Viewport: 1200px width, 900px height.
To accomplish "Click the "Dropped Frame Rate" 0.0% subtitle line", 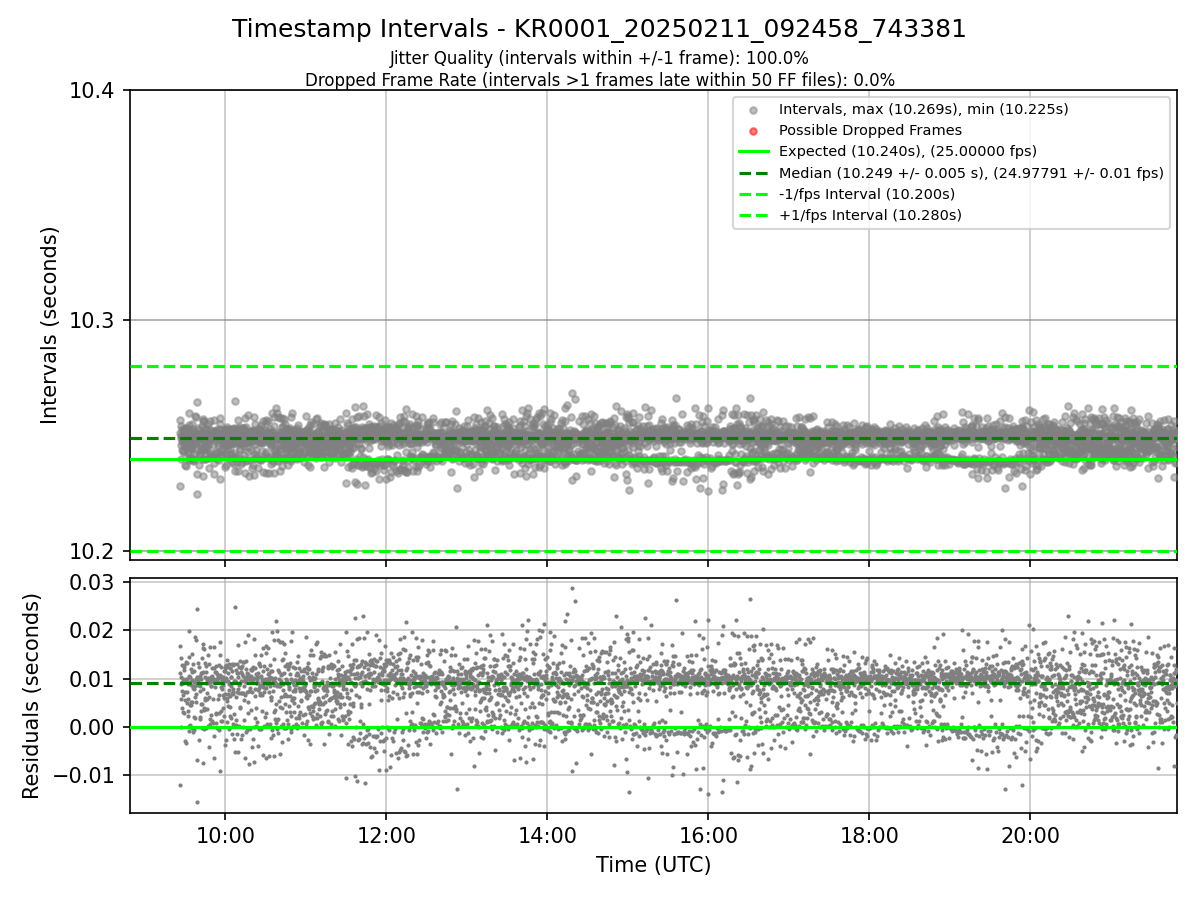I will pyautogui.click(x=599, y=79).
